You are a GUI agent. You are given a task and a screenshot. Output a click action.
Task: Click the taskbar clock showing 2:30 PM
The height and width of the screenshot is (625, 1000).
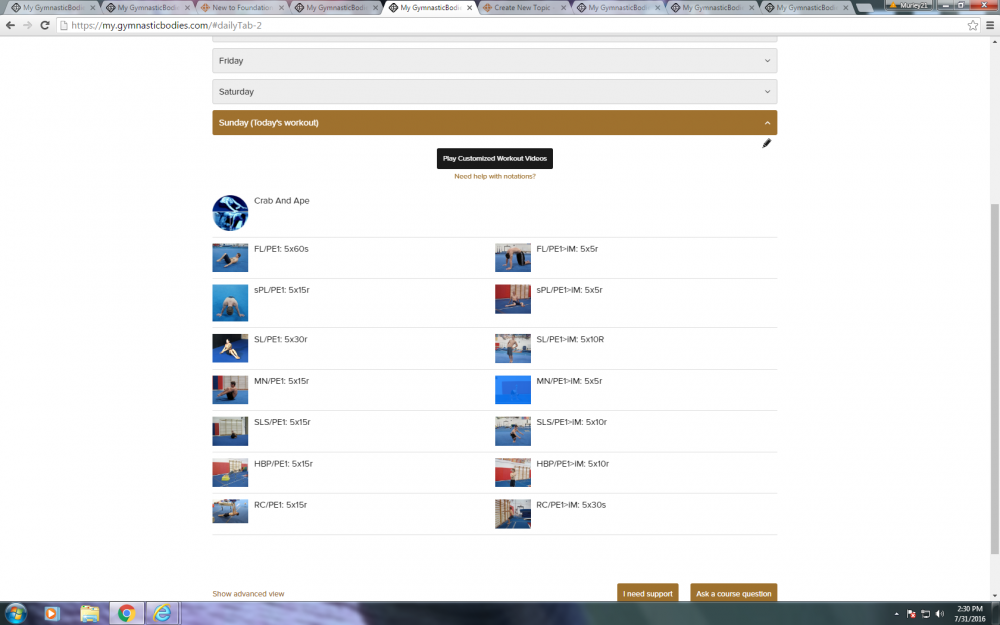point(969,614)
